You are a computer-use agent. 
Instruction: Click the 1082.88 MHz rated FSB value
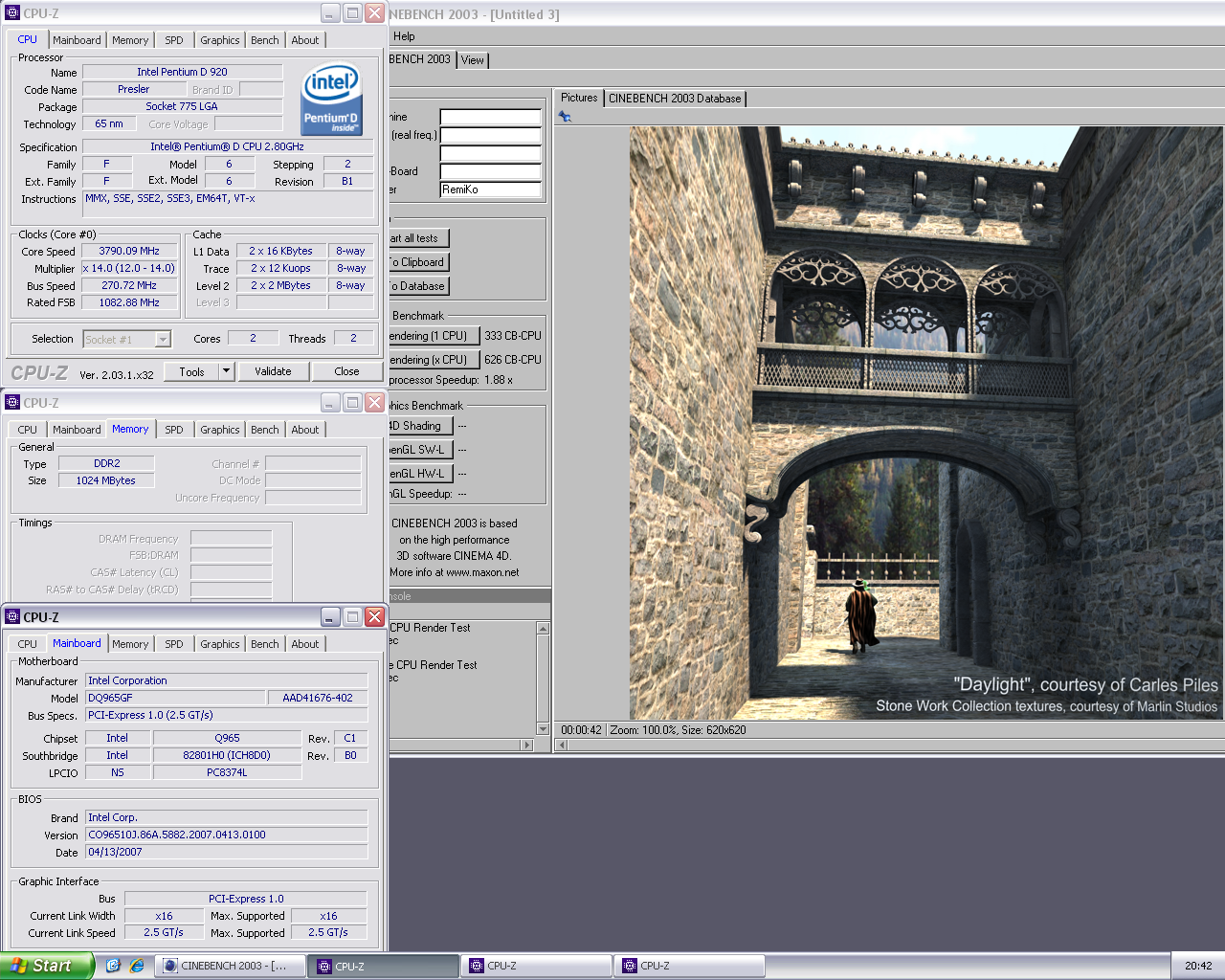(x=129, y=302)
